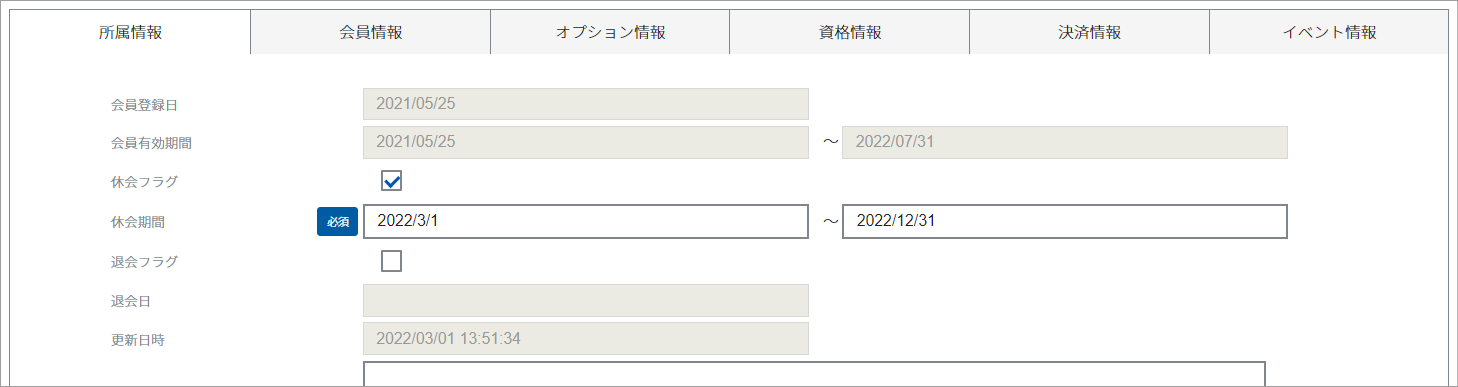Click the 会員有効期間 end date 2022/07/31
Screen dimensions: 1458x387
(x=1065, y=142)
